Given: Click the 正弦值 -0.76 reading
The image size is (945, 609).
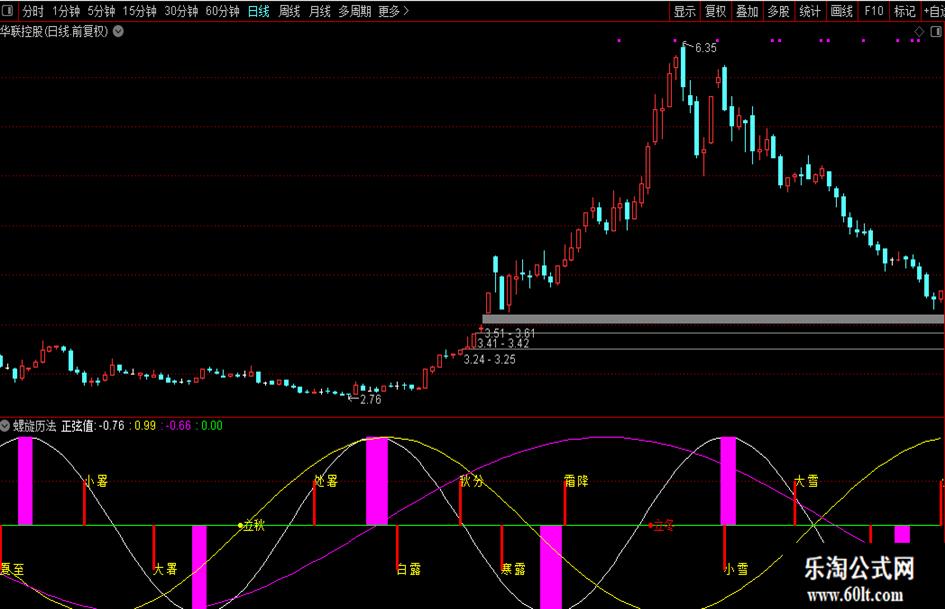Looking at the screenshot, I should pos(93,426).
